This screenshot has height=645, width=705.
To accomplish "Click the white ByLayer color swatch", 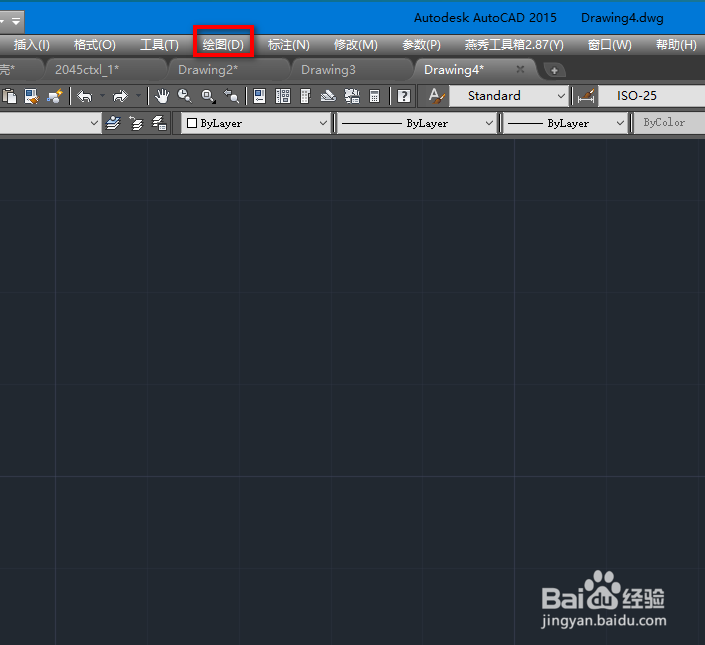I will (192, 123).
